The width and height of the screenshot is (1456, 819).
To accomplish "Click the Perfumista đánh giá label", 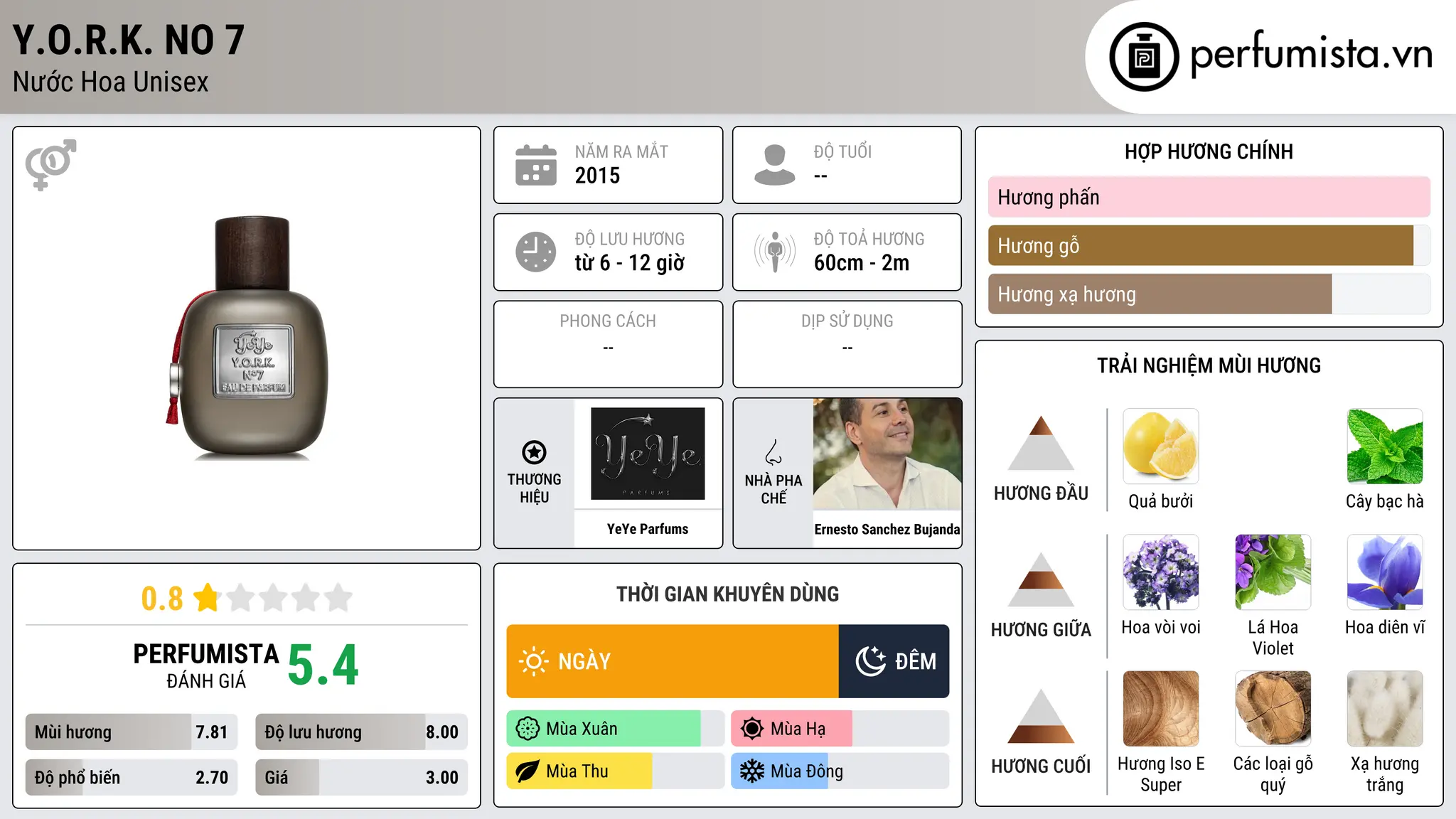I will (206, 665).
